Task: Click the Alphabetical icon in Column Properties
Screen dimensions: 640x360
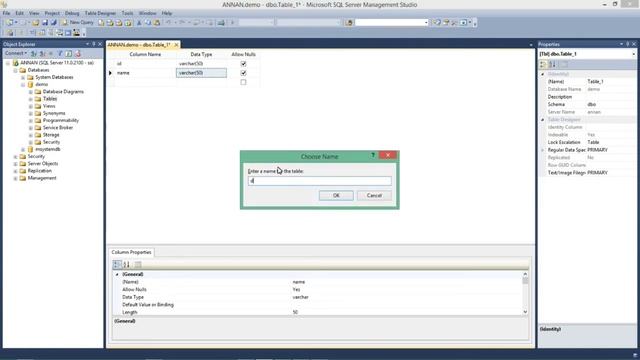Action: click(127, 264)
